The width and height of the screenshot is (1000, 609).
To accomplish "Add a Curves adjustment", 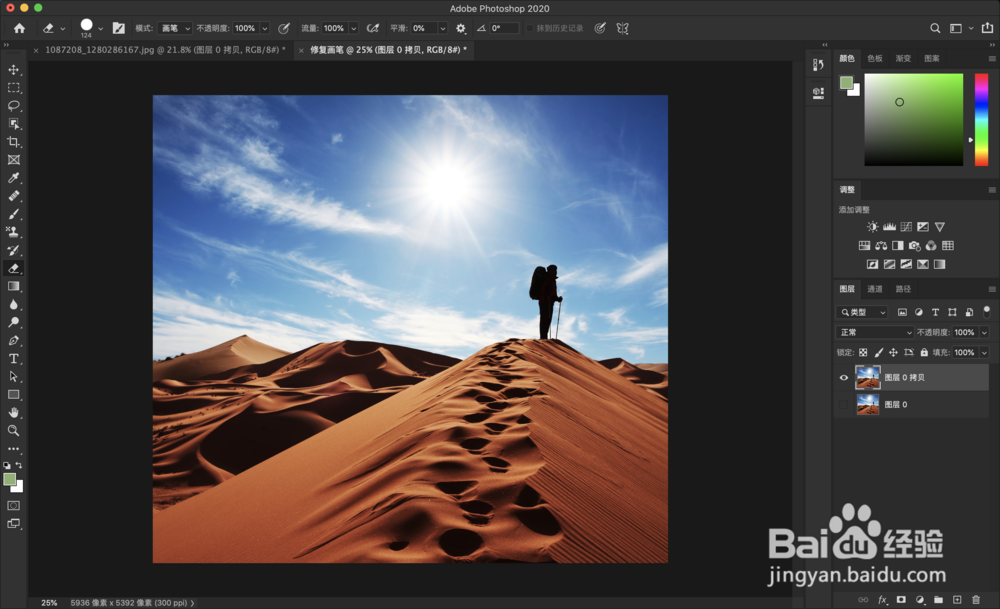I will [x=906, y=226].
